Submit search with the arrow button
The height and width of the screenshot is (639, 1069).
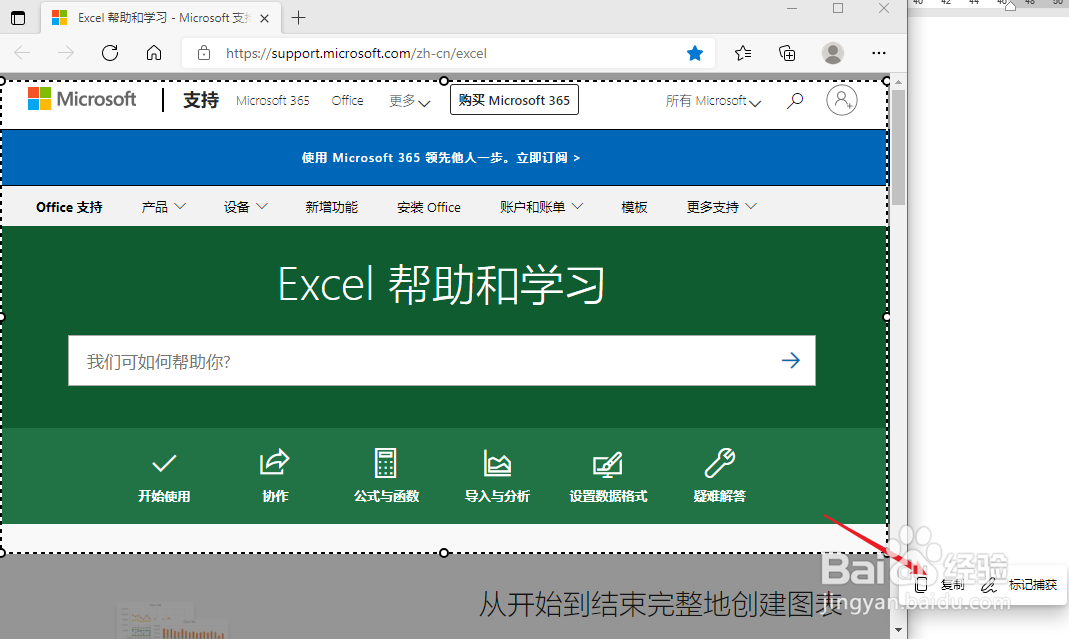tap(791, 360)
